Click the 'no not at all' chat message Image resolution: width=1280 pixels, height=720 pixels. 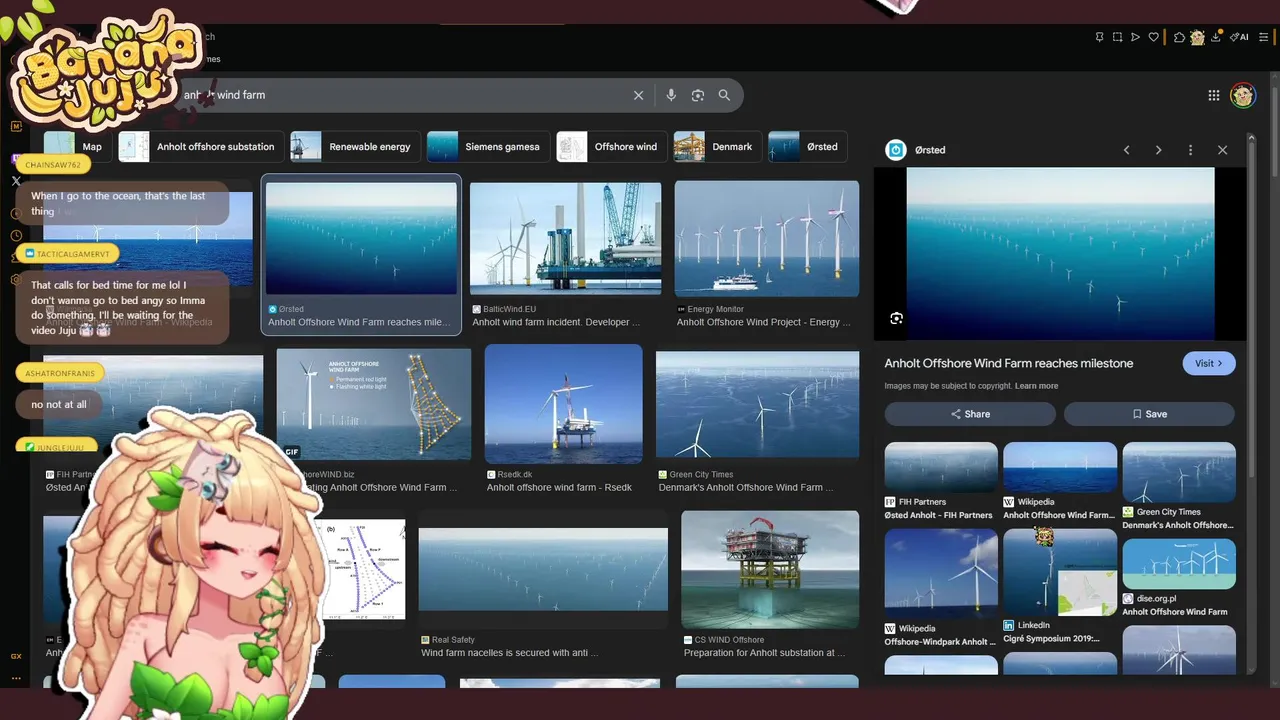point(59,404)
